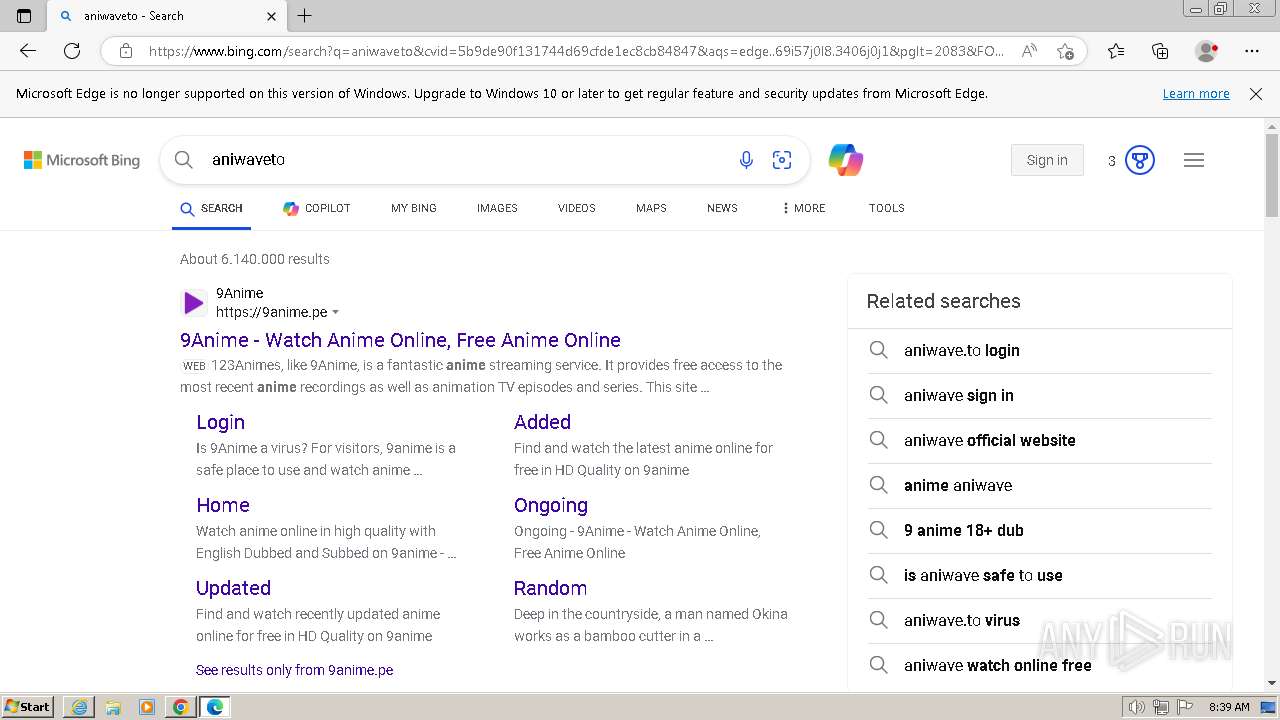Search related 'anime aniwave'
The image size is (1280, 720).
1039,486
